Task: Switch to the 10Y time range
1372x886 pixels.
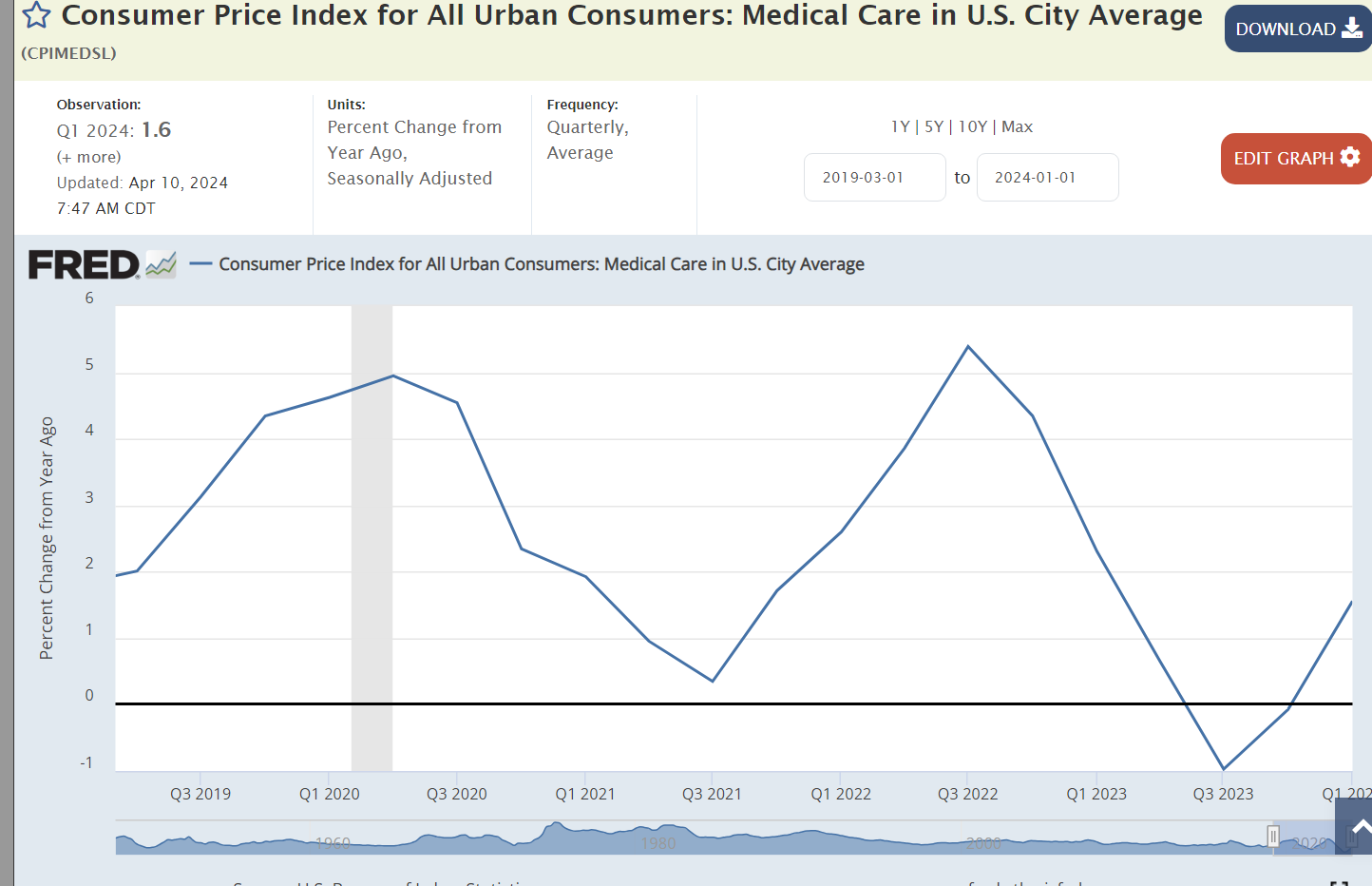Action: click(972, 126)
